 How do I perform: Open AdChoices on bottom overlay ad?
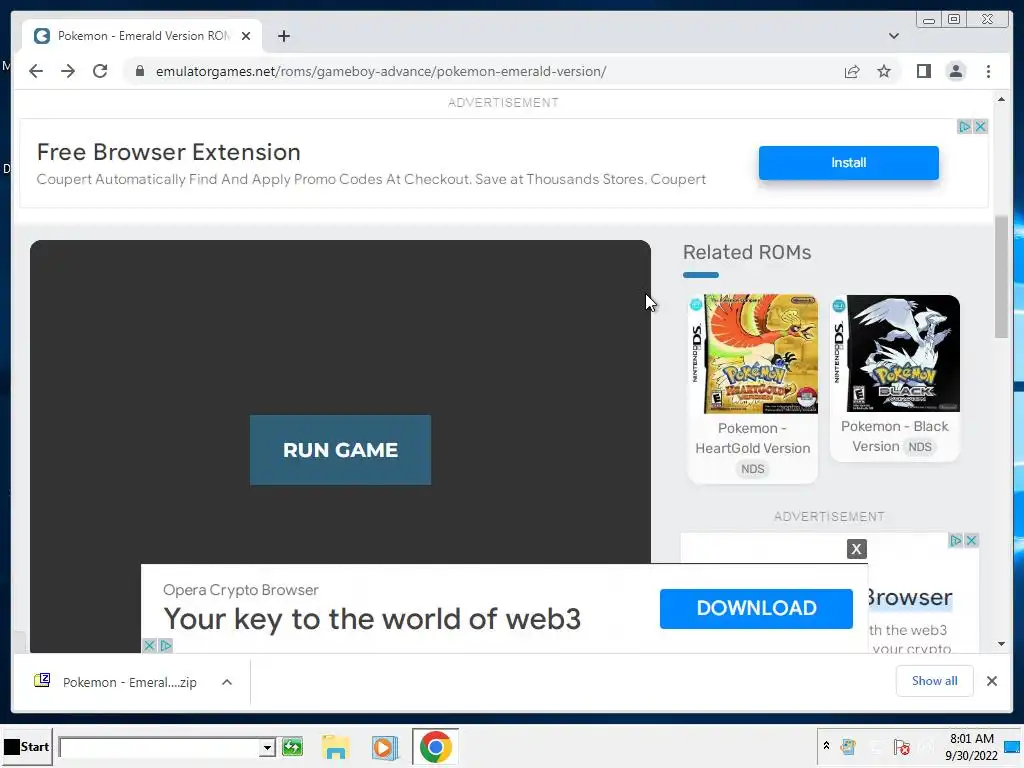165,646
